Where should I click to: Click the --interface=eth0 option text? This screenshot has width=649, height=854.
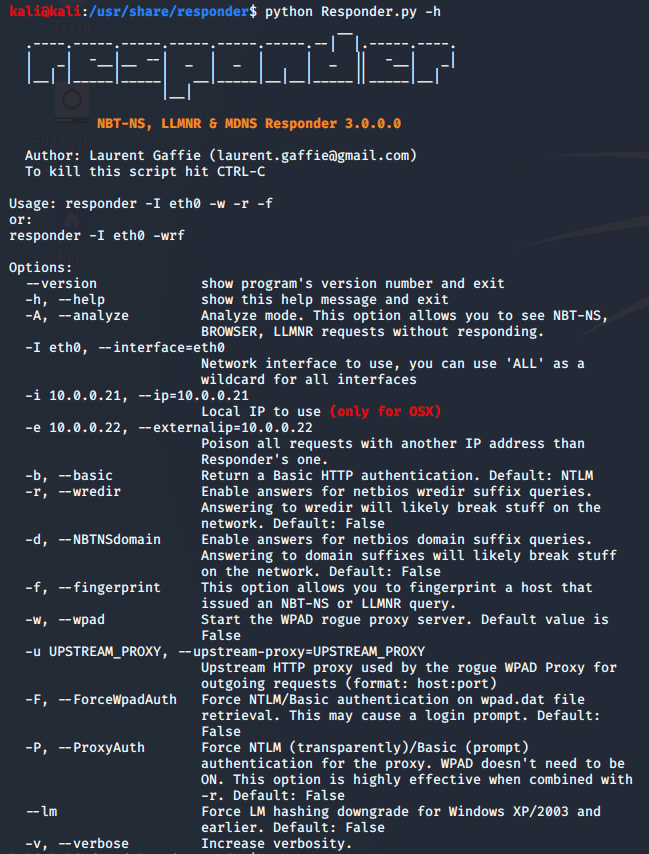click(x=161, y=347)
